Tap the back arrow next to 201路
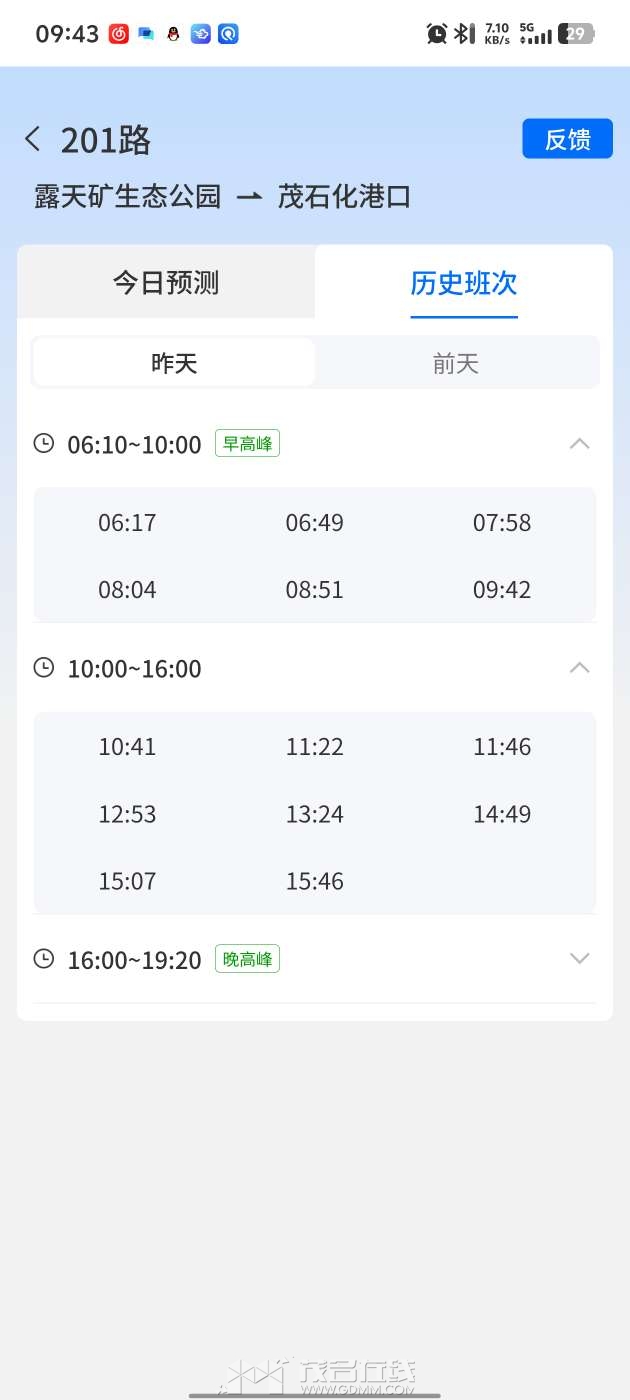 33,139
